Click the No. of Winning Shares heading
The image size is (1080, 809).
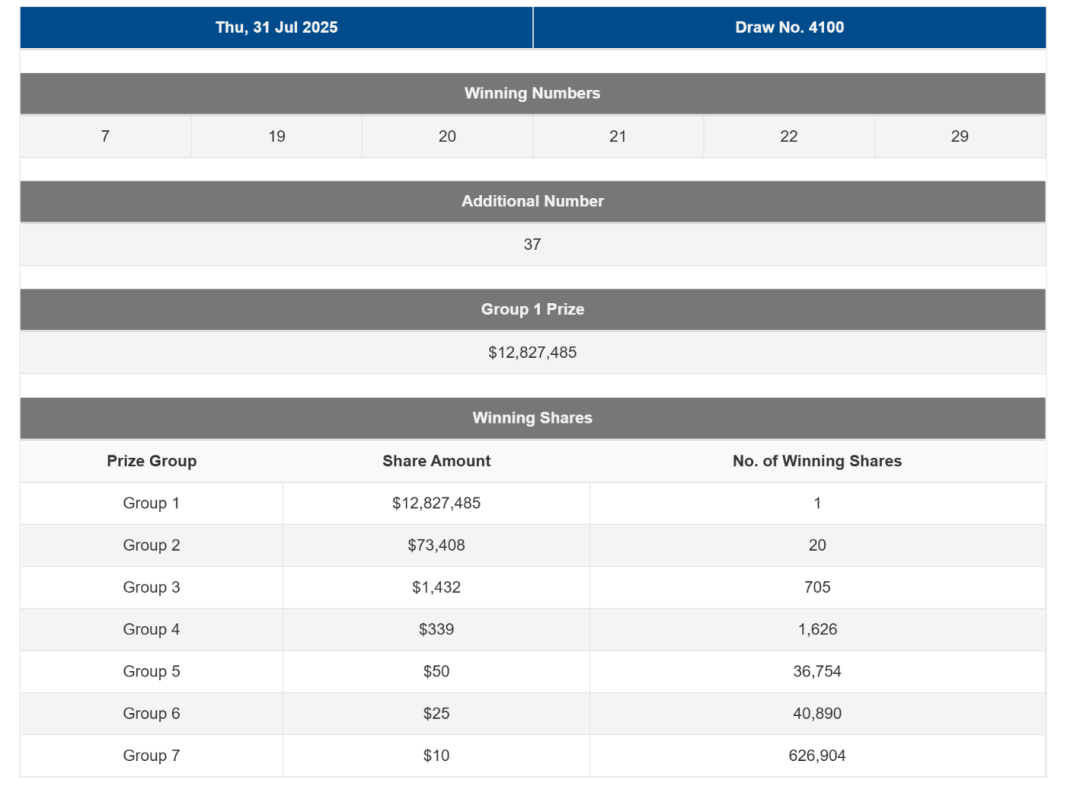tap(817, 461)
